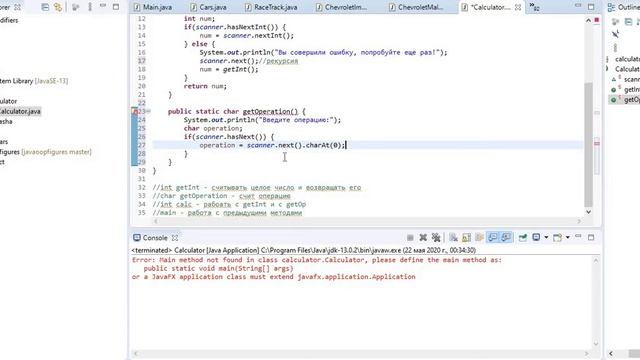Open the Outline view tab

point(624,7)
